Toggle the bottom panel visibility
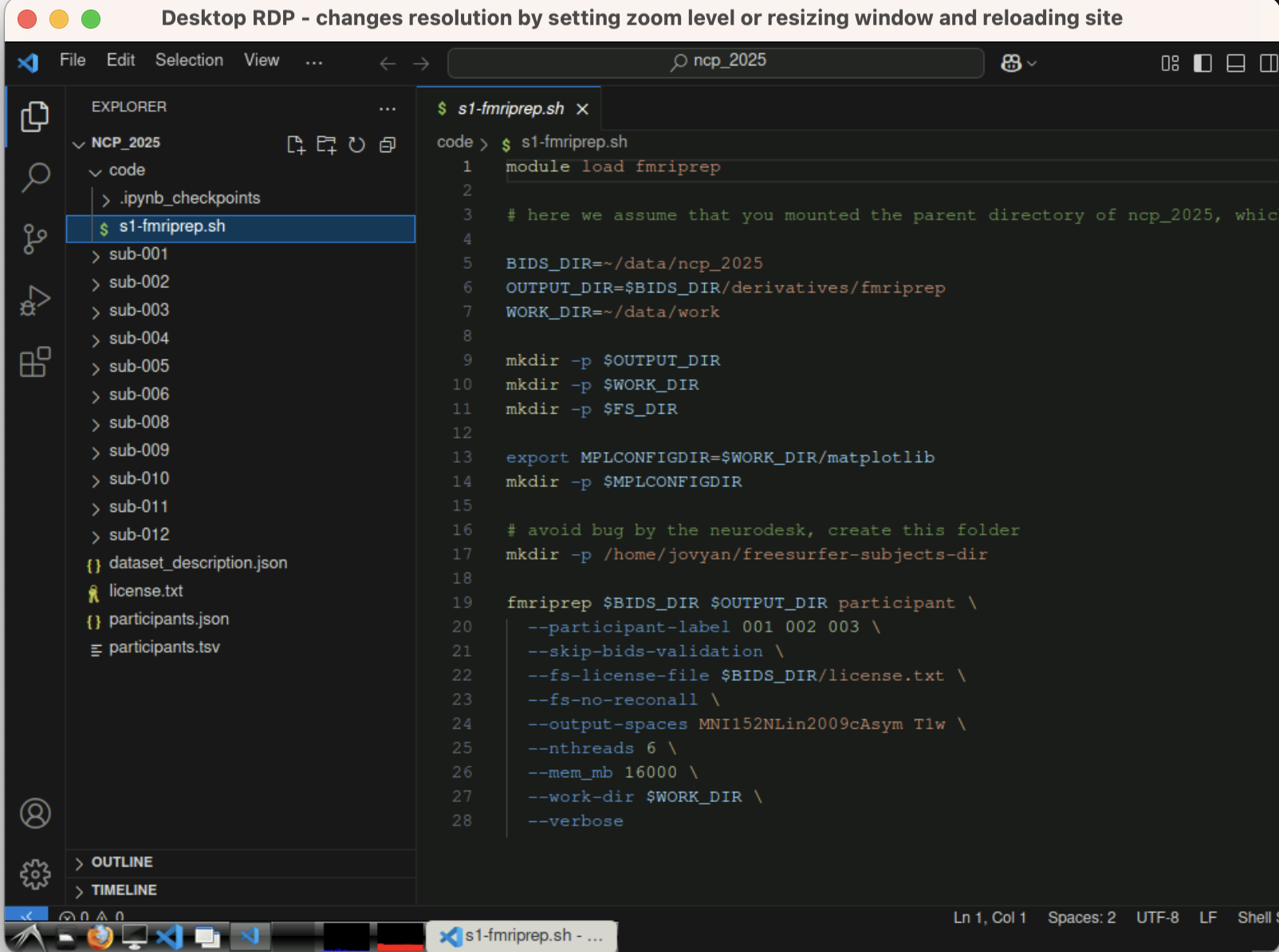 click(1235, 63)
